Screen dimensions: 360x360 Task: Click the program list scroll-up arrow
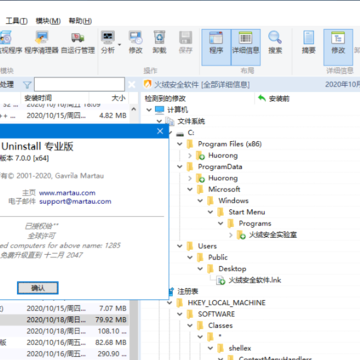pos(133,109)
